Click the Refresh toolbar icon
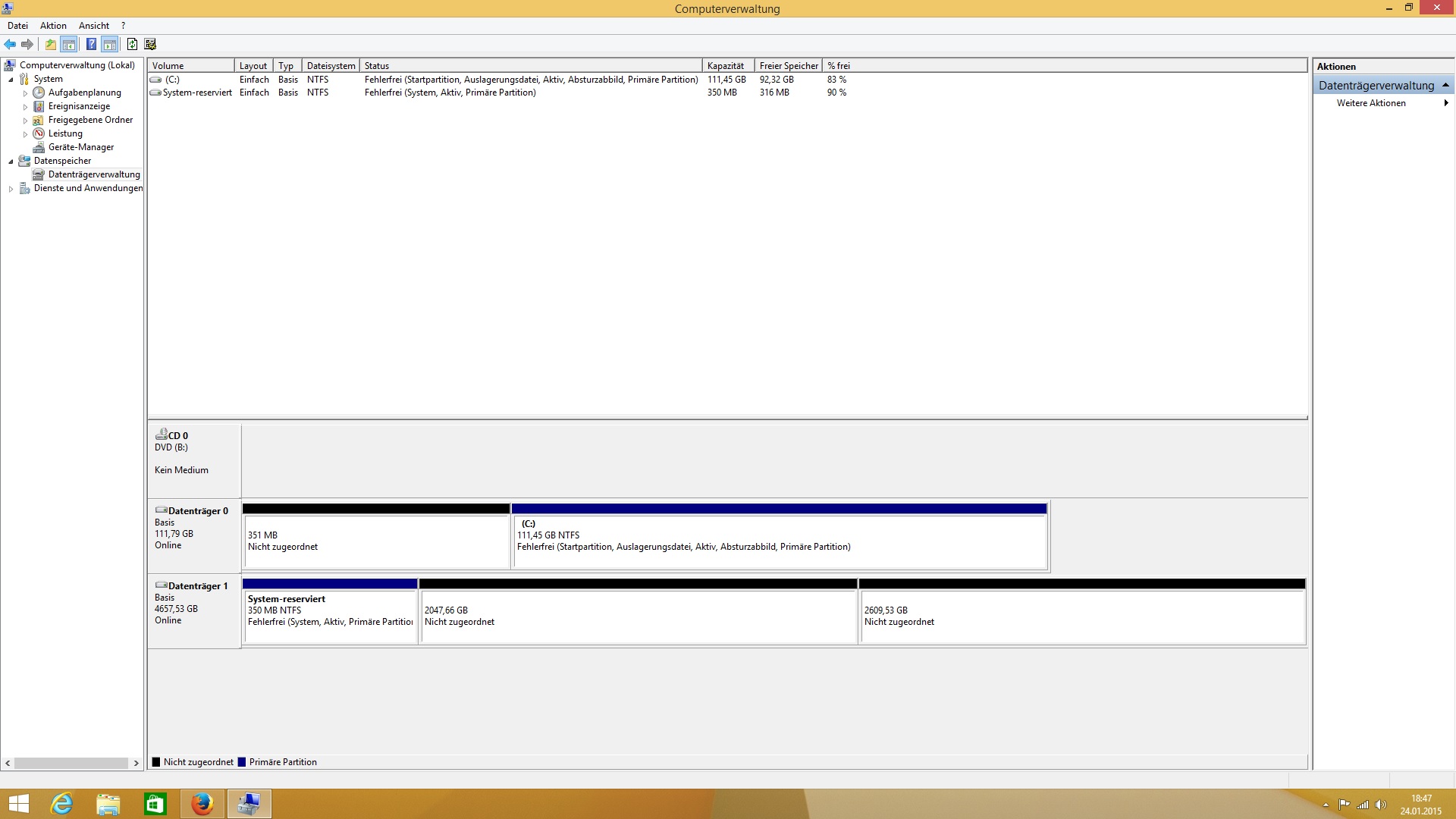1456x819 pixels. [x=132, y=44]
